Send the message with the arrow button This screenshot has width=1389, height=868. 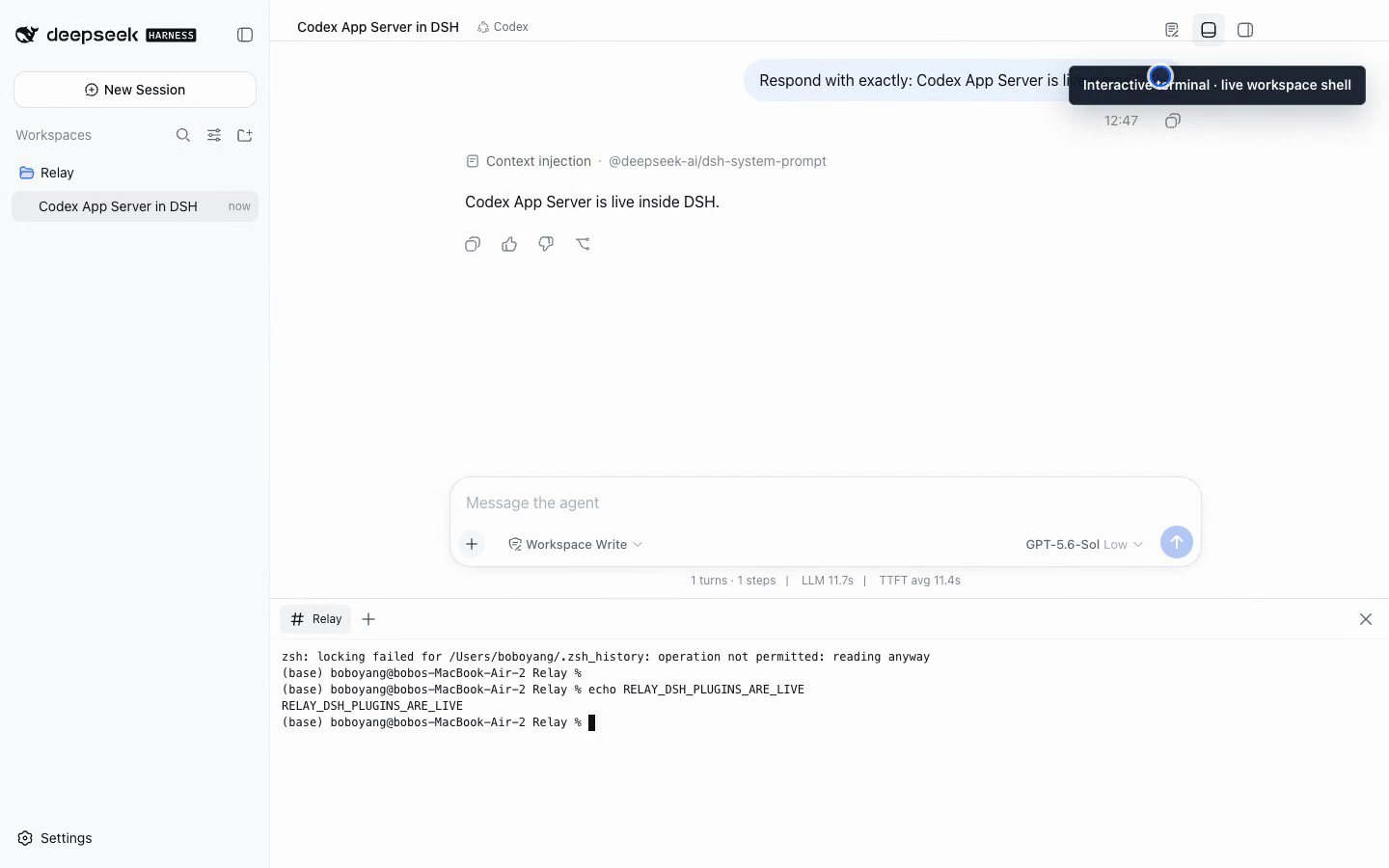pos(1176,542)
